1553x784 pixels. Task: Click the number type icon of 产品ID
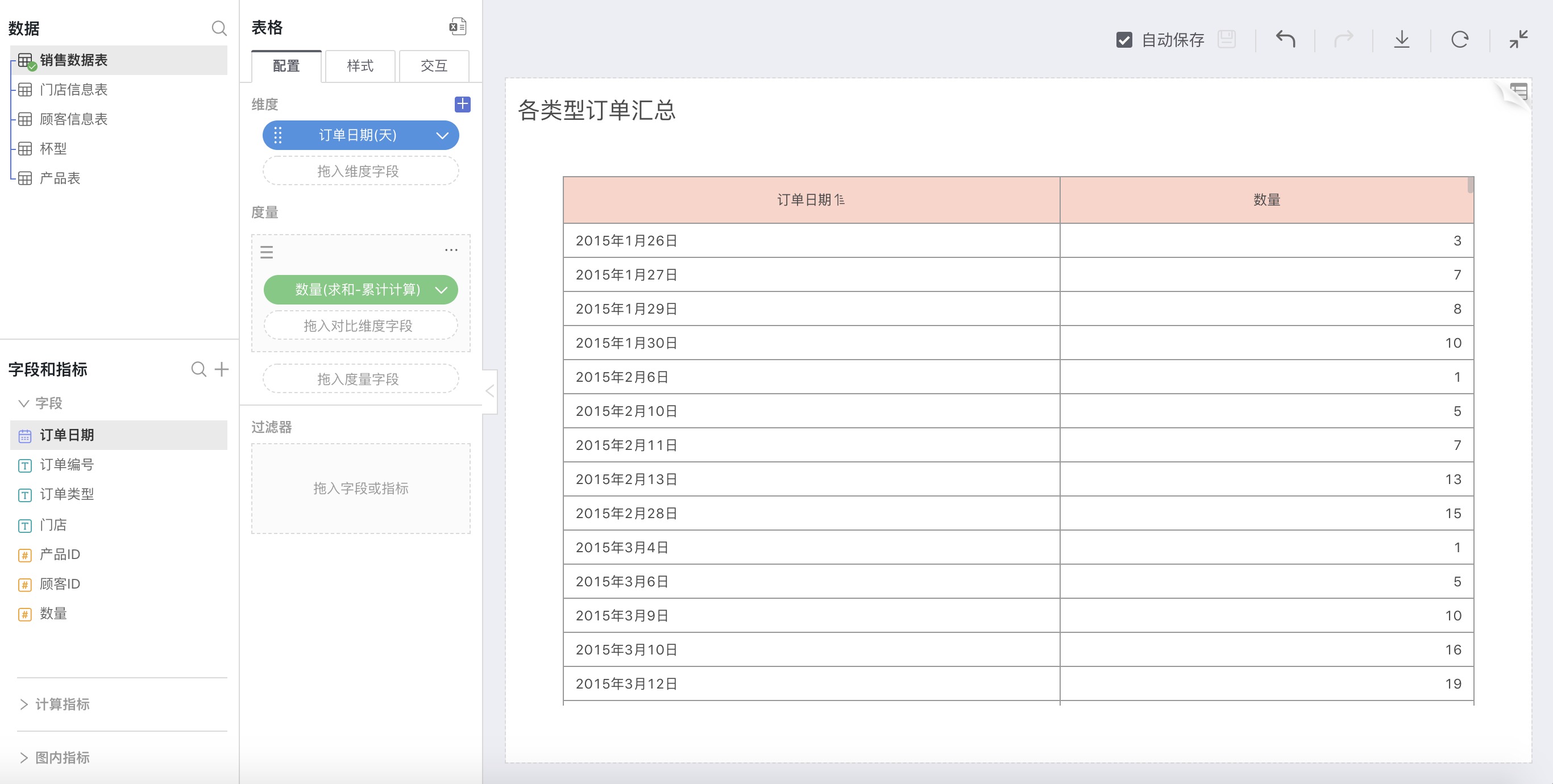(x=24, y=555)
